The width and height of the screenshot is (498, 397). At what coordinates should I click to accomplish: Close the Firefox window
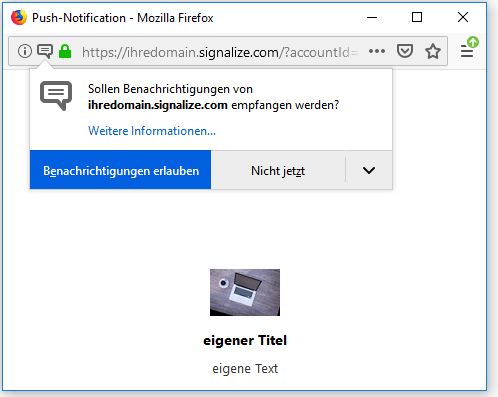pos(463,17)
